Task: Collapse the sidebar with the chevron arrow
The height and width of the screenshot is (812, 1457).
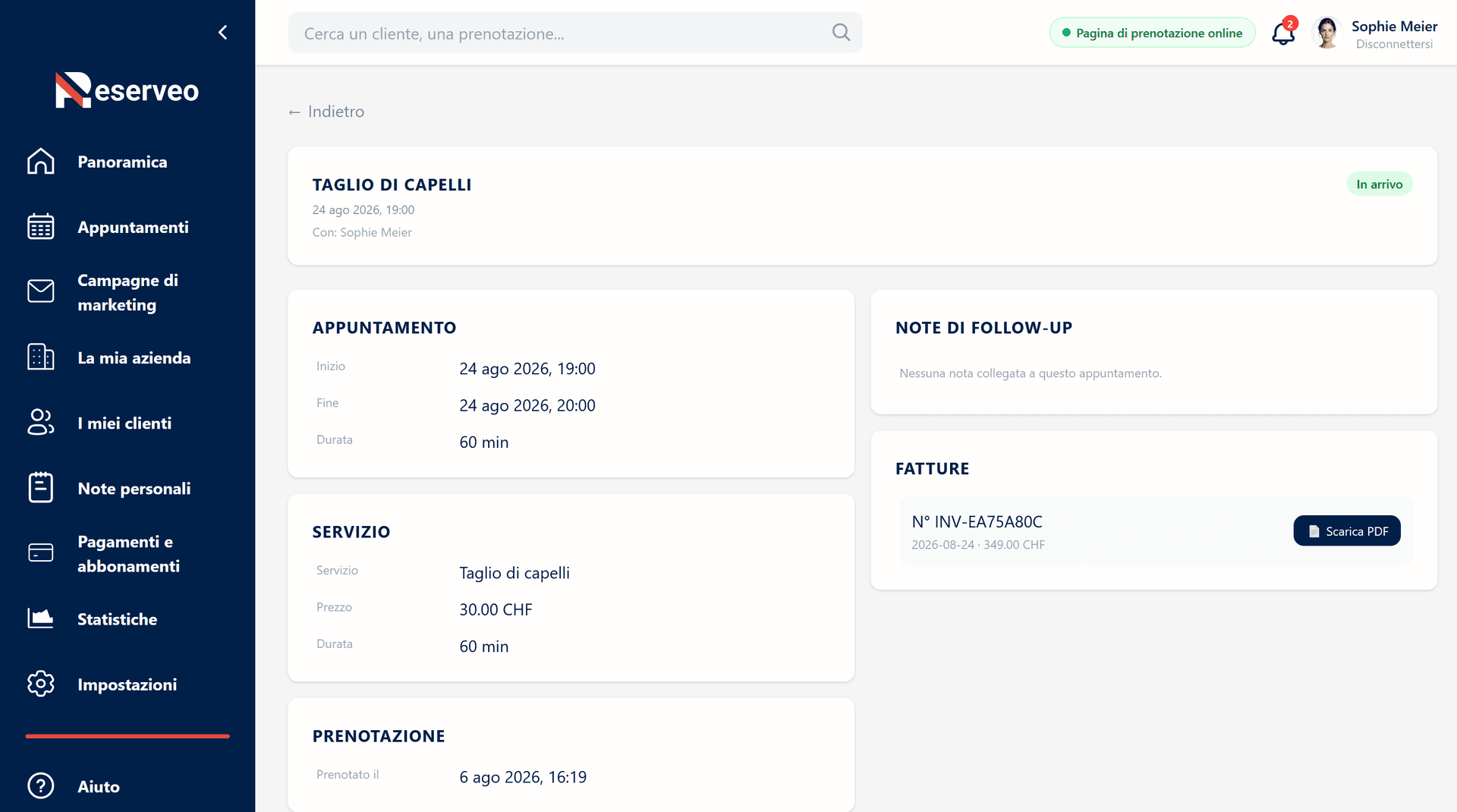Action: pos(222,32)
